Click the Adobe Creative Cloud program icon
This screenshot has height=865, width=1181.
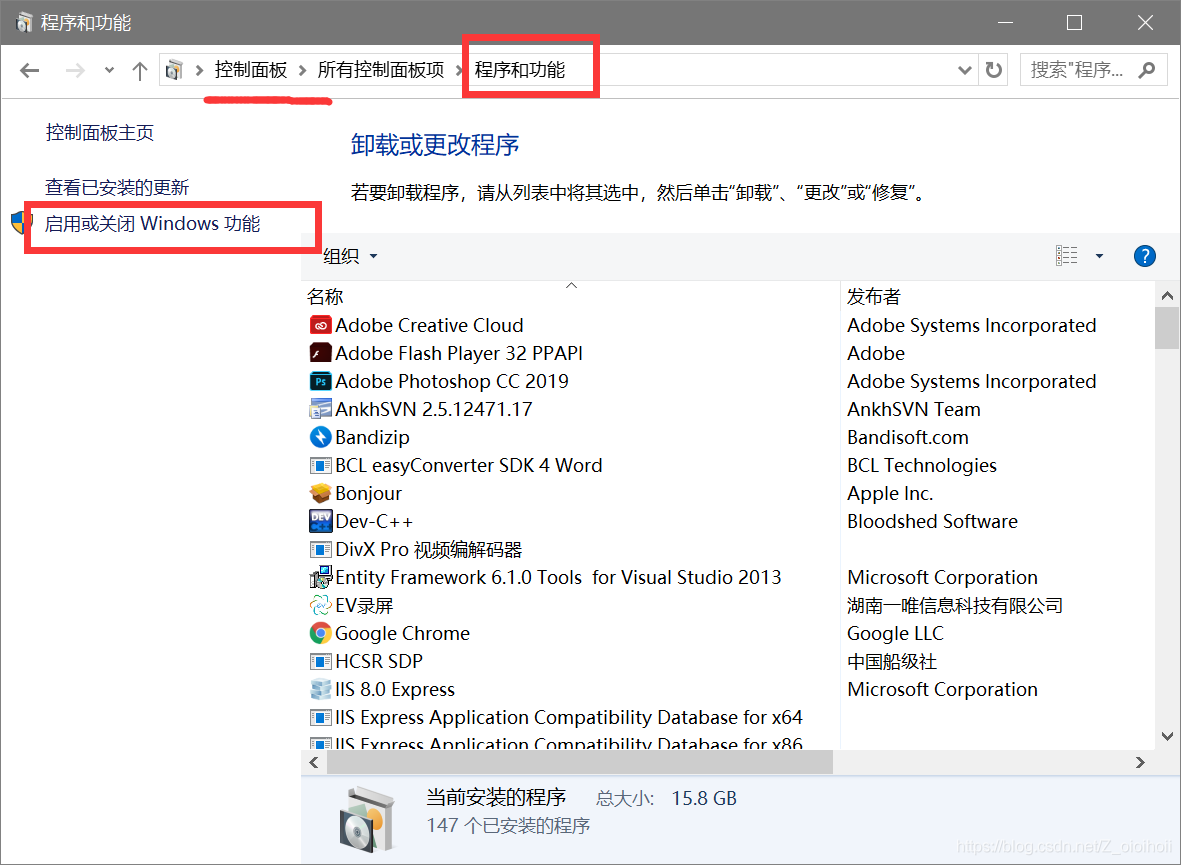coord(321,326)
